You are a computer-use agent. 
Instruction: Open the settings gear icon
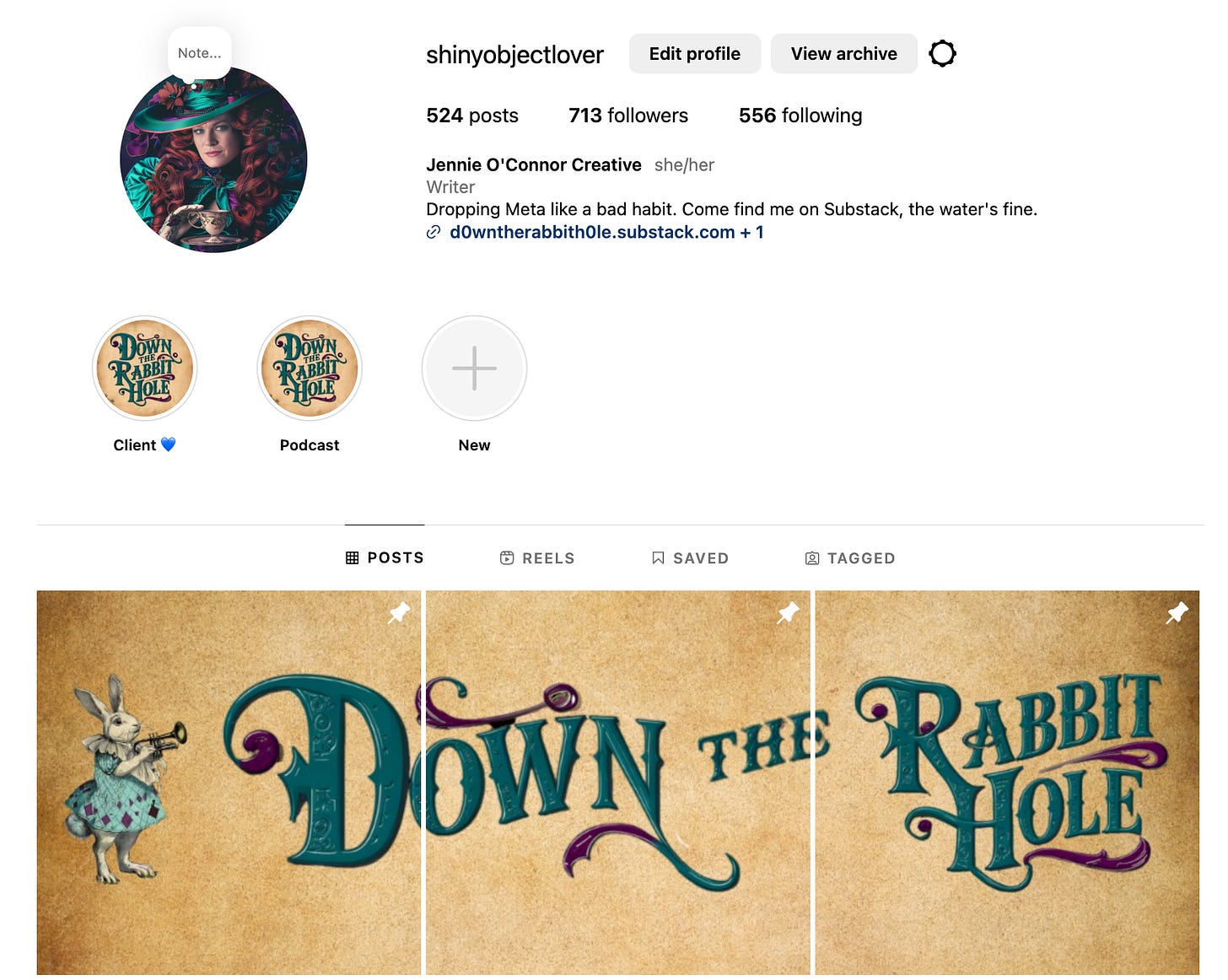tap(942, 54)
